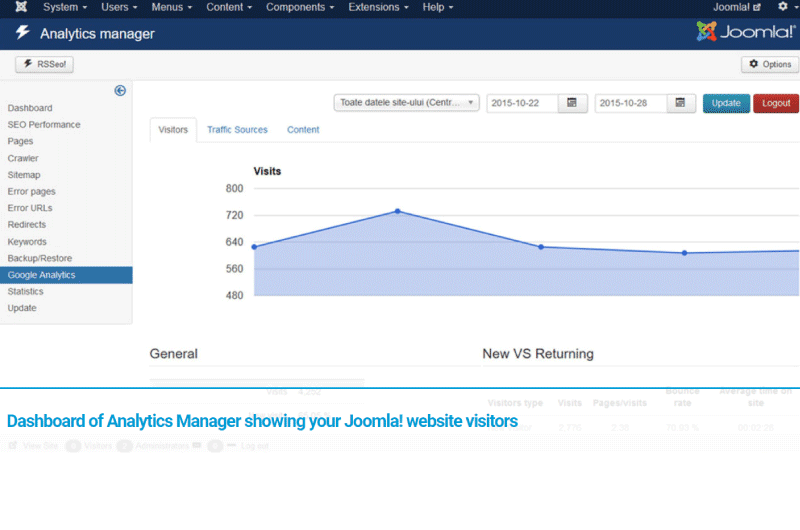
Task: Open calendar picker for end date
Action: (x=681, y=103)
